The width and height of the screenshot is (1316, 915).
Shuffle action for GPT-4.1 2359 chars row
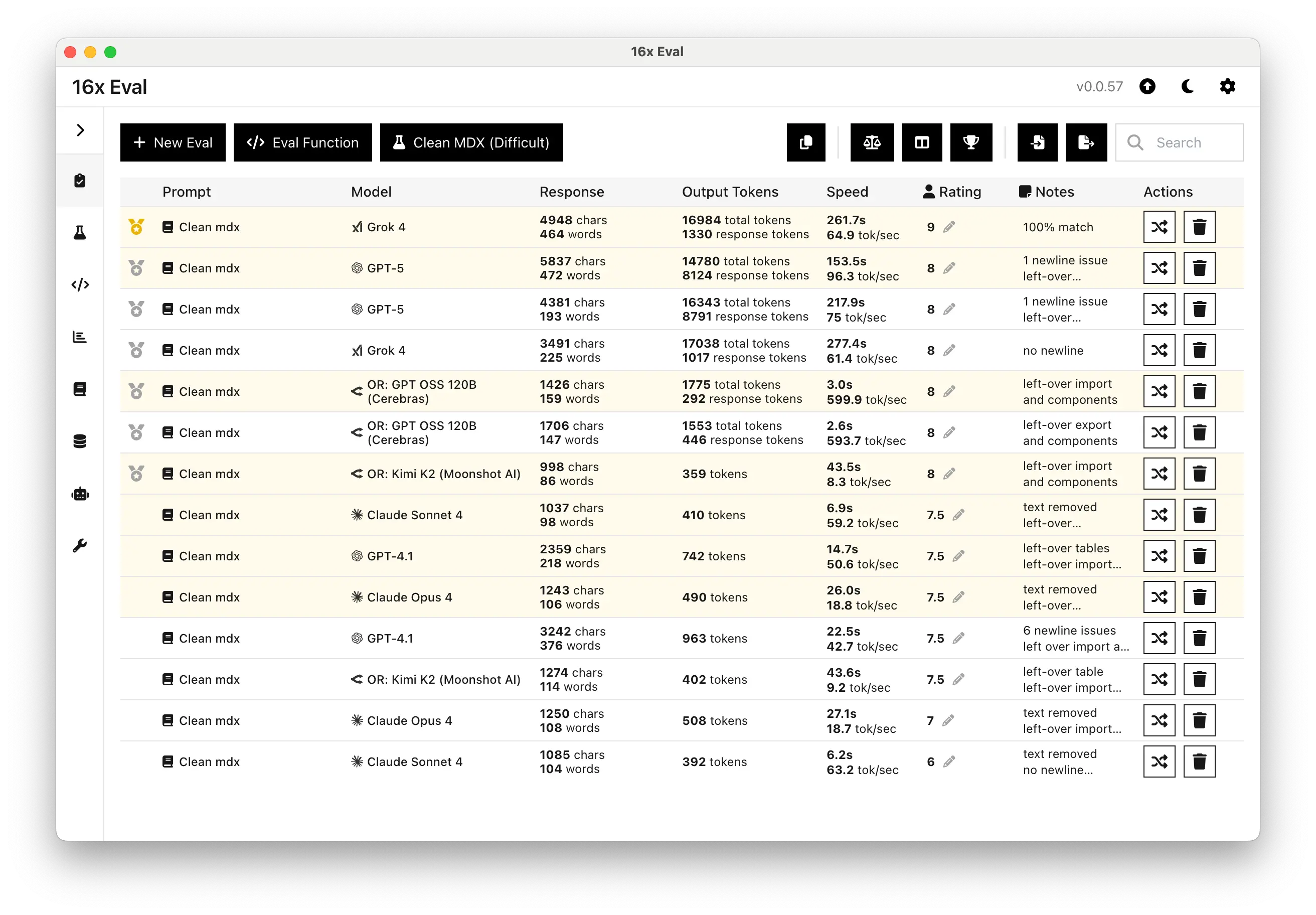1159,555
